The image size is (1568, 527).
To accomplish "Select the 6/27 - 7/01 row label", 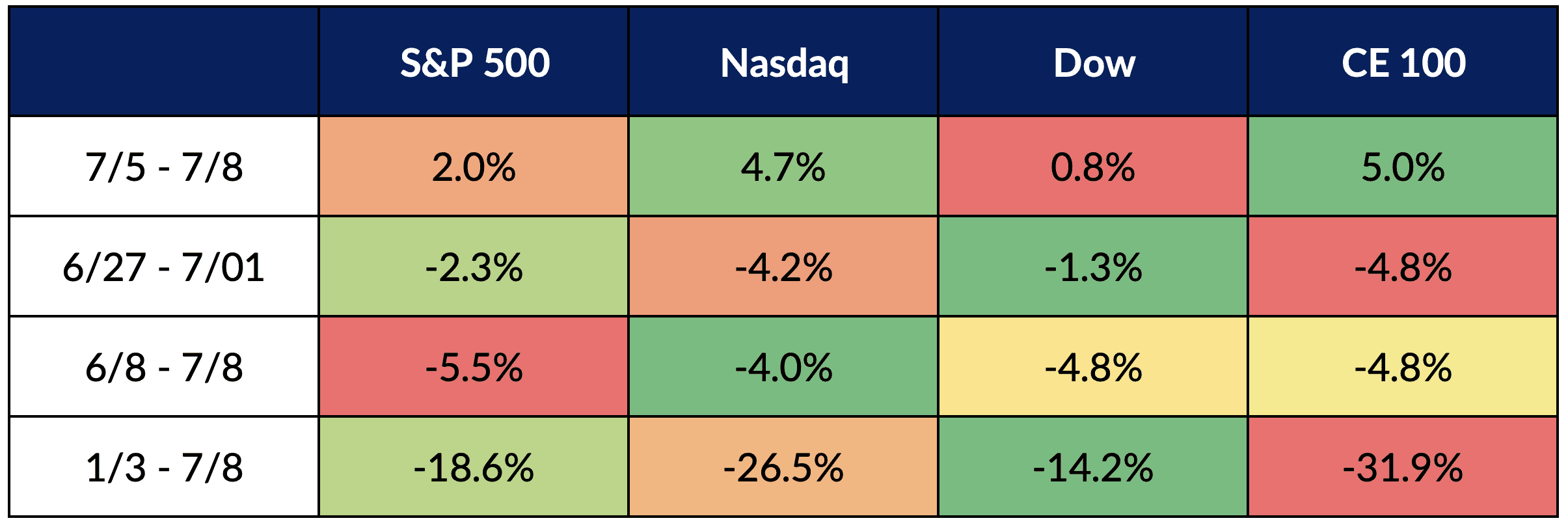I will tap(164, 267).
